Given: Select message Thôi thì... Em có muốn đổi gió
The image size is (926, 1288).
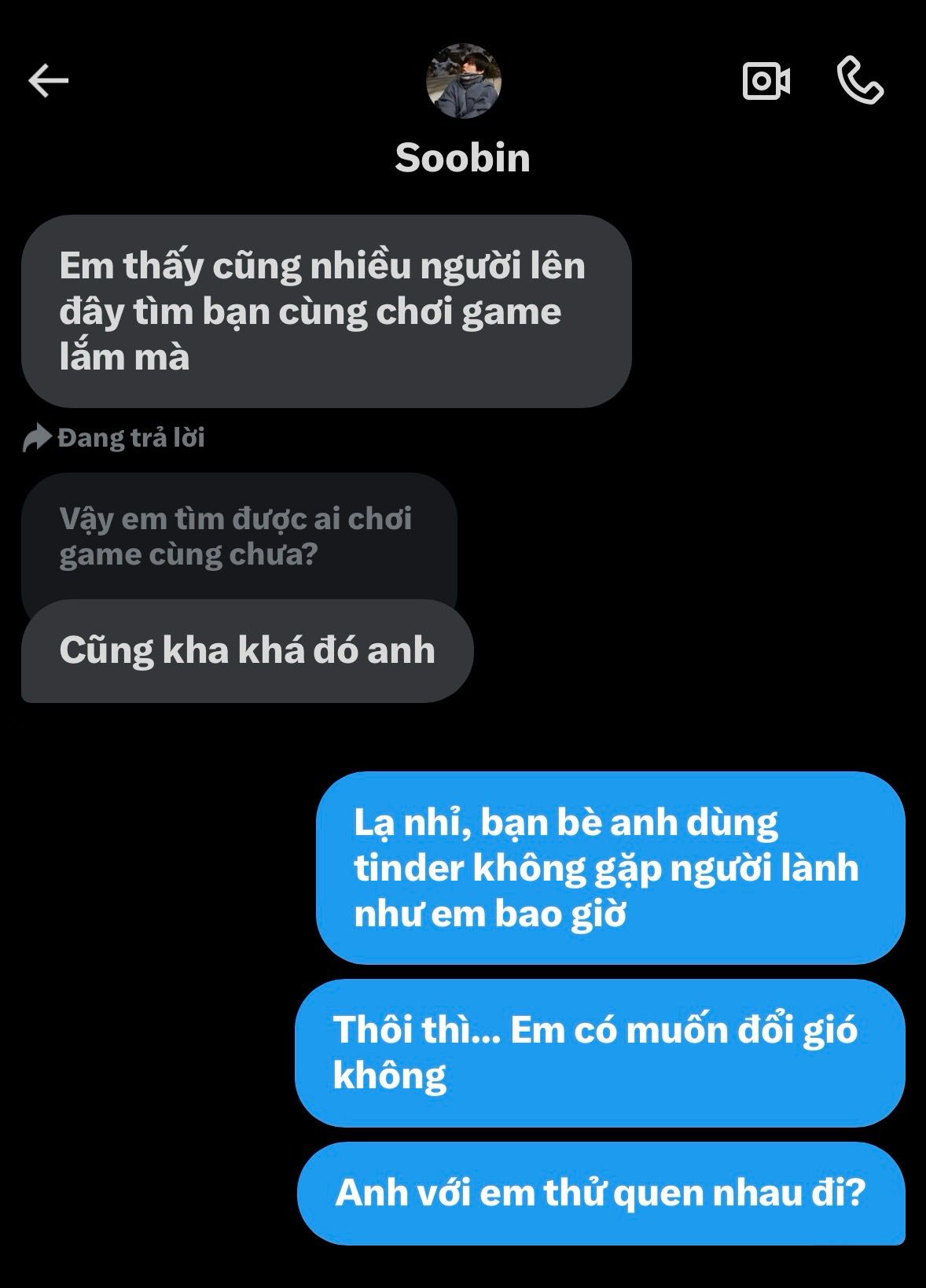Looking at the screenshot, I should (600, 1053).
